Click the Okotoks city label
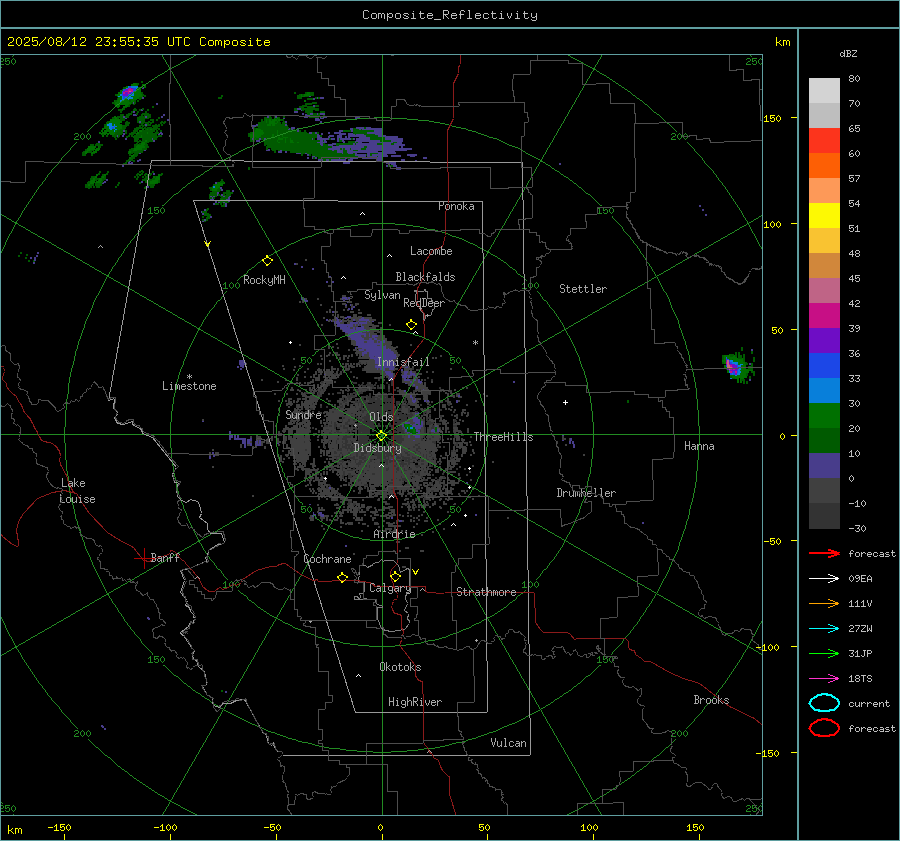This screenshot has width=900, height=841. (x=400, y=667)
